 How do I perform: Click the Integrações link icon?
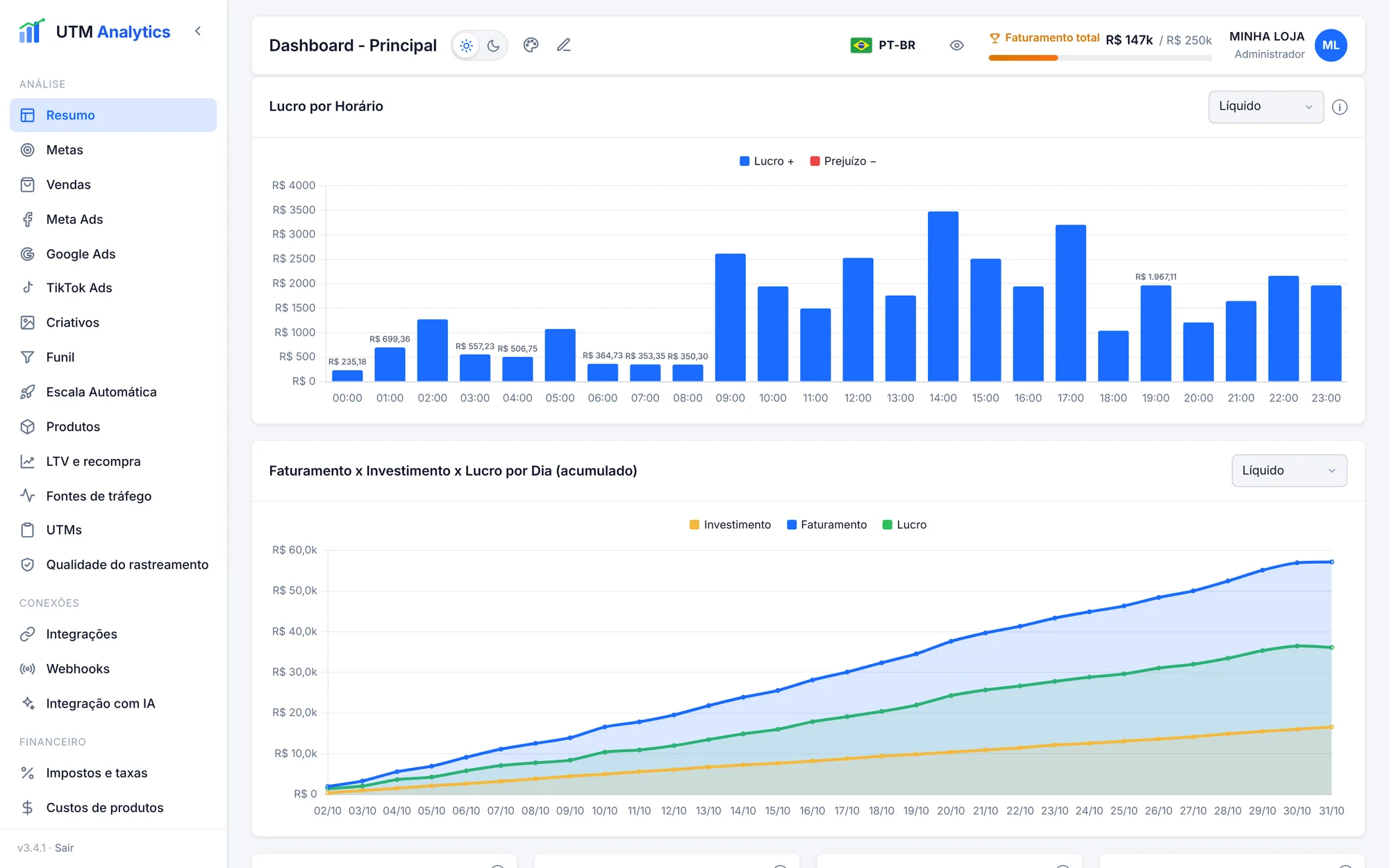(x=28, y=634)
